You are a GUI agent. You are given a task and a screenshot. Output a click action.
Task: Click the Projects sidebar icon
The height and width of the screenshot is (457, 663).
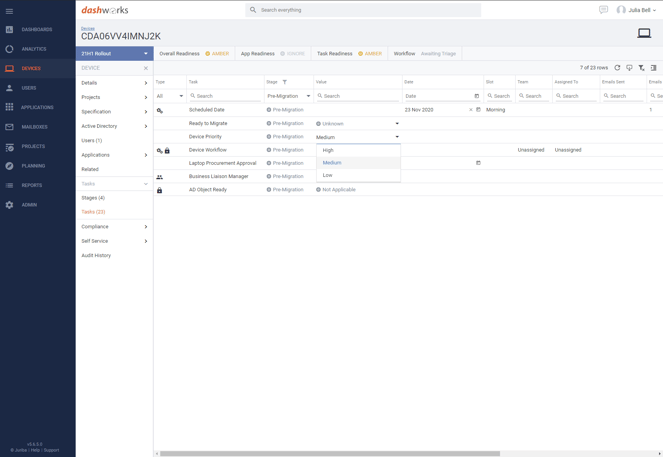pyautogui.click(x=9, y=147)
